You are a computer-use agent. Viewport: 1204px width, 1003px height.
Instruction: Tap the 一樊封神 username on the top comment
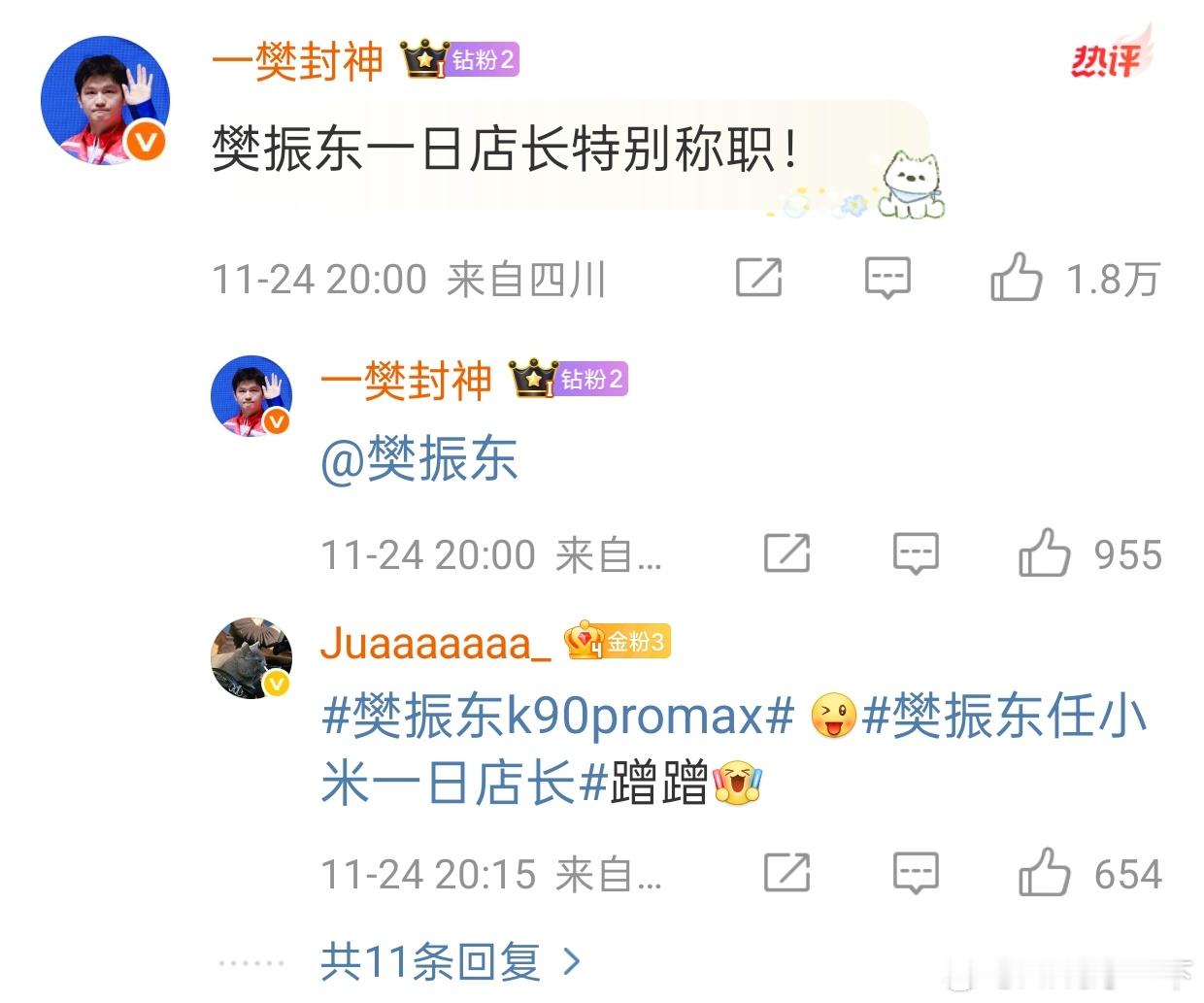tap(298, 61)
